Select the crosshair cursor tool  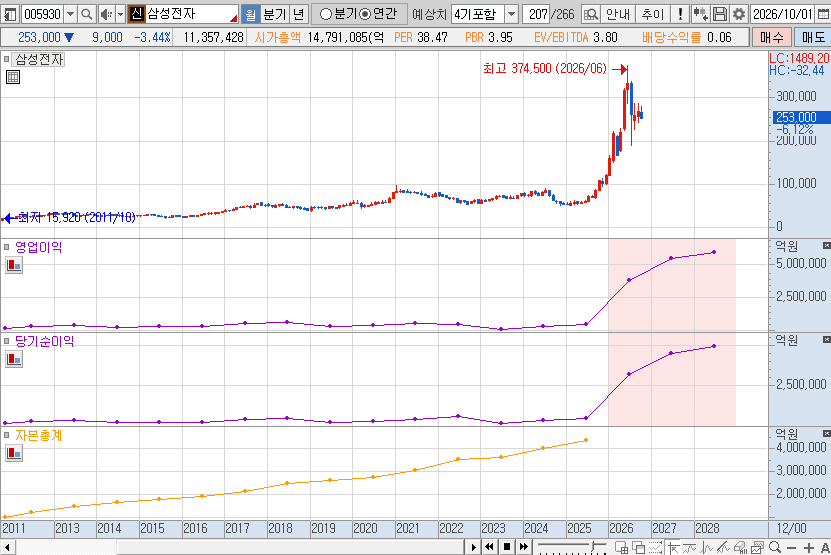(674, 547)
